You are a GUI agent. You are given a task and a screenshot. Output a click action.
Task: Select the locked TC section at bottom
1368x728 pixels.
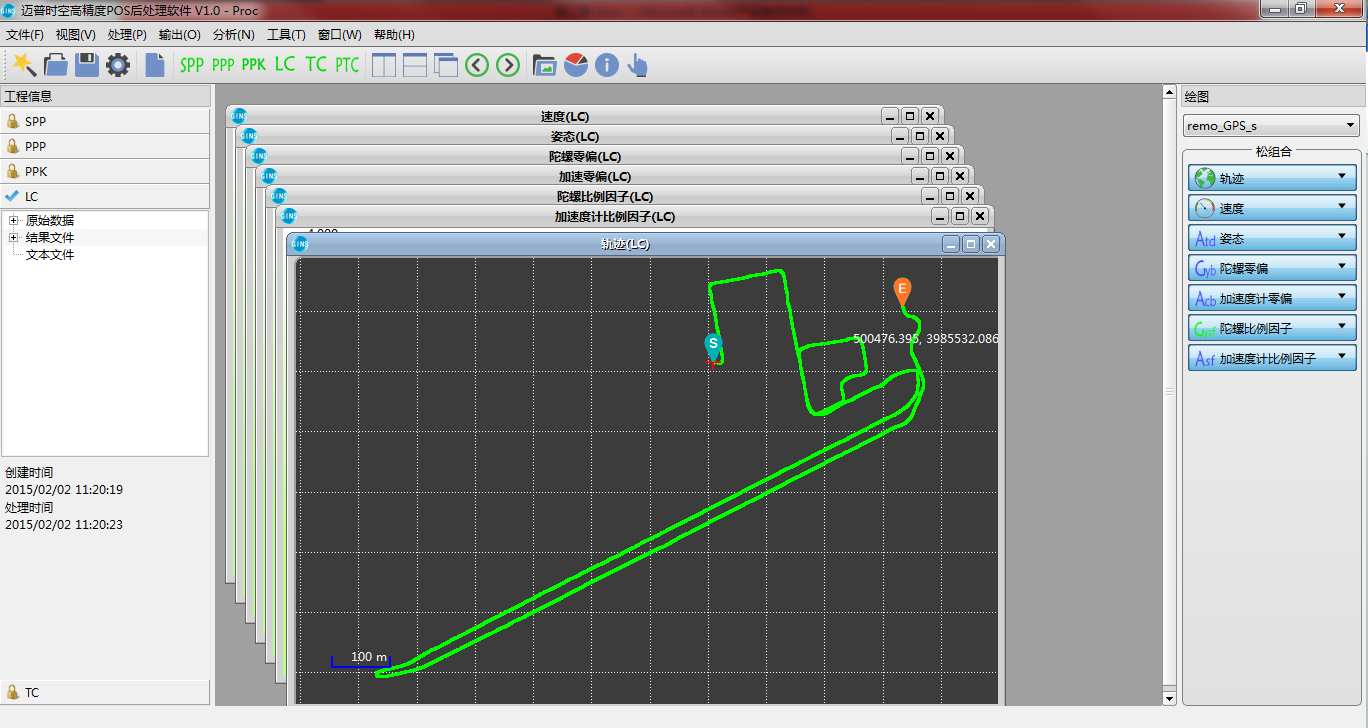point(105,692)
